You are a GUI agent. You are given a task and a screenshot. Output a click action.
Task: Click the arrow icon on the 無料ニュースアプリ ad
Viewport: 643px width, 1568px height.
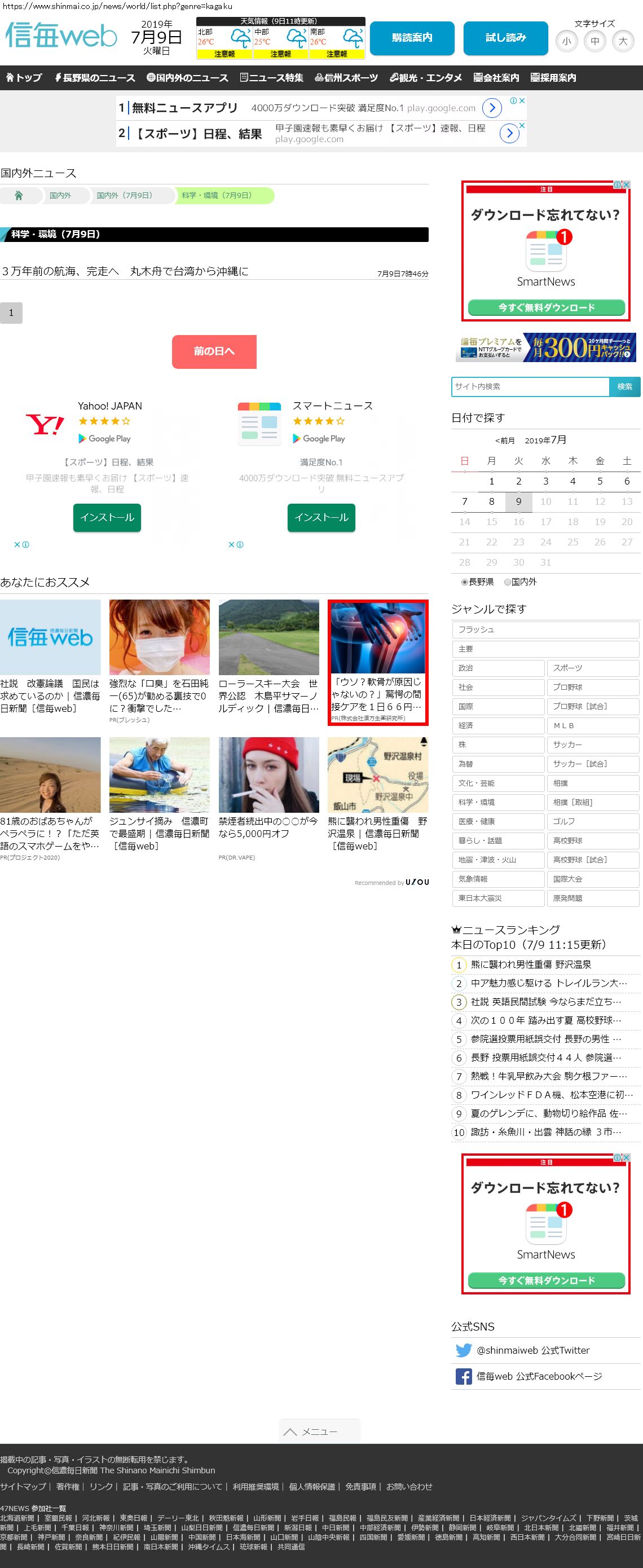pyautogui.click(x=491, y=108)
